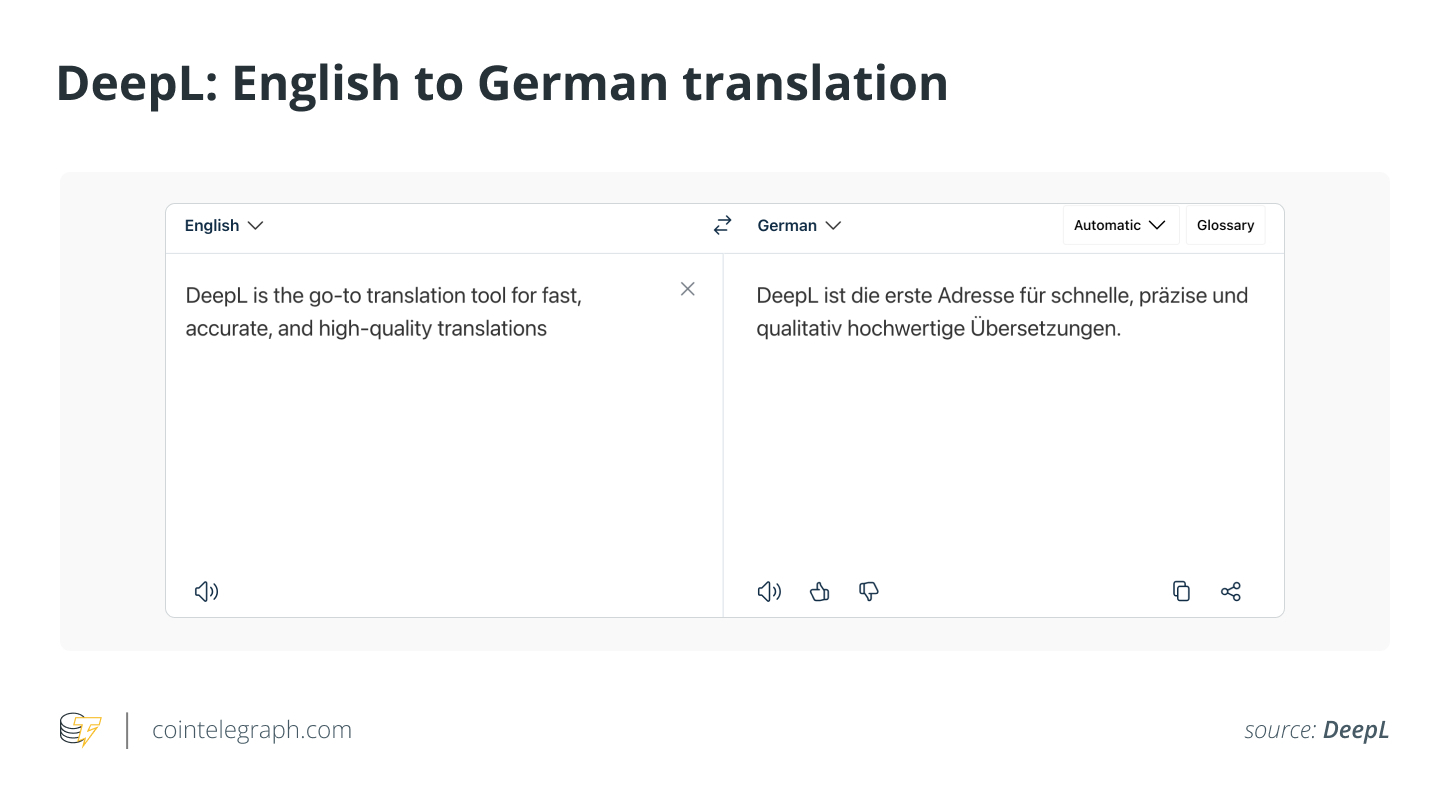
Task: Click the Cointelegraph coin logo
Action: pos(80,730)
